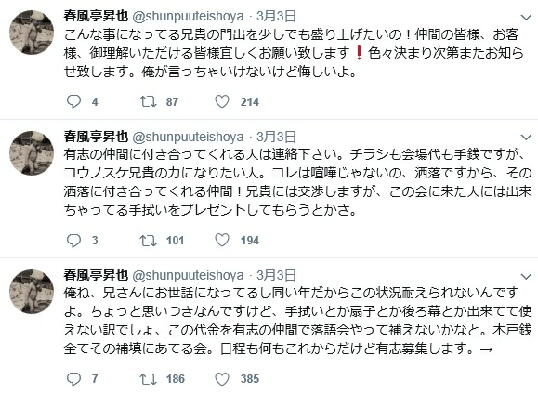Open the first tweet's profile avatar
538x394 pixels.
(32, 32)
